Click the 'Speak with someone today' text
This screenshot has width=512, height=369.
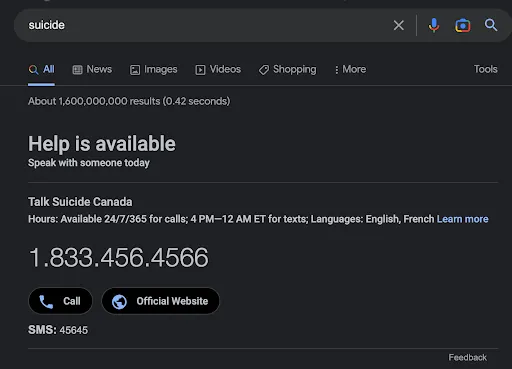[89, 163]
